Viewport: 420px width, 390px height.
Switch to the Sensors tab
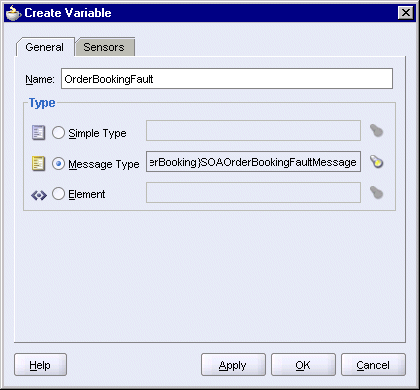(x=104, y=47)
